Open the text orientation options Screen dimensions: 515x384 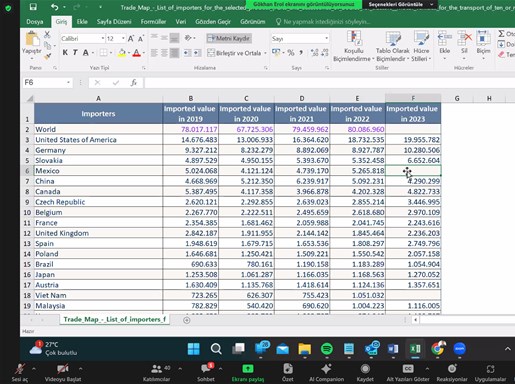189,38
